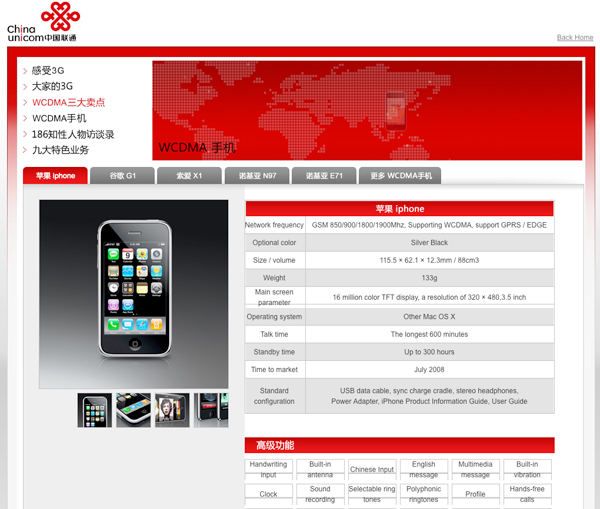Viewport: 600px width, 509px height.
Task: Click the Chinese Input feature cell
Action: pyautogui.click(x=372, y=469)
